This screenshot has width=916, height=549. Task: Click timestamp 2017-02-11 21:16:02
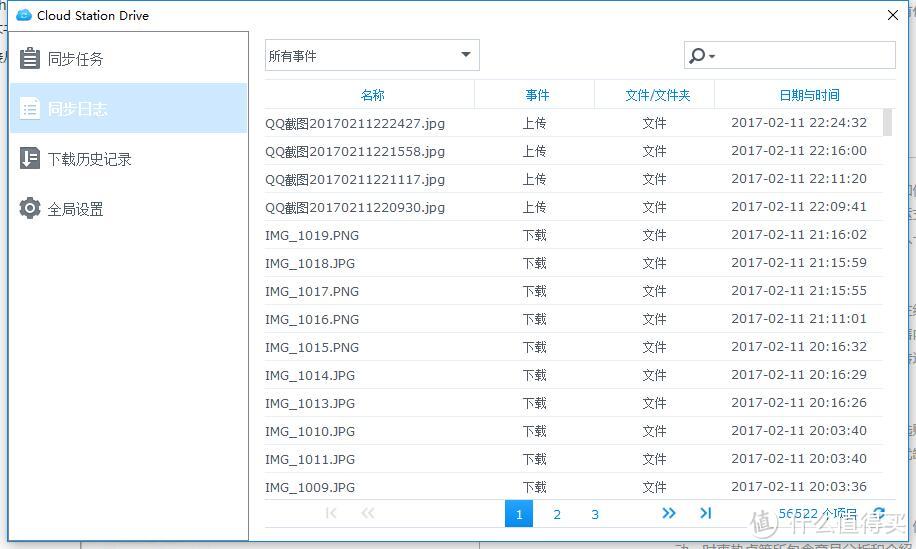(799, 235)
